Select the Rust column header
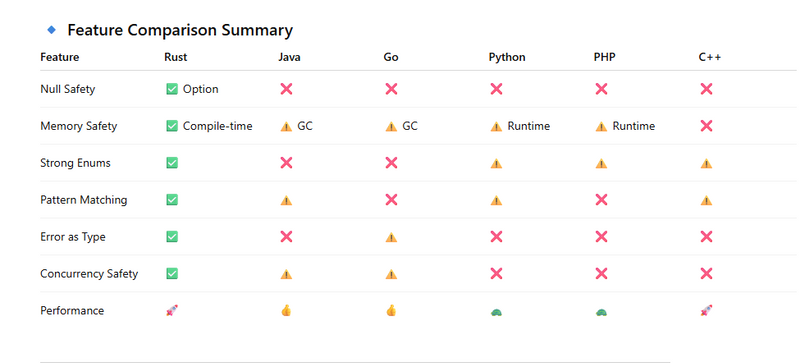This screenshot has height=363, width=800. pos(176,57)
